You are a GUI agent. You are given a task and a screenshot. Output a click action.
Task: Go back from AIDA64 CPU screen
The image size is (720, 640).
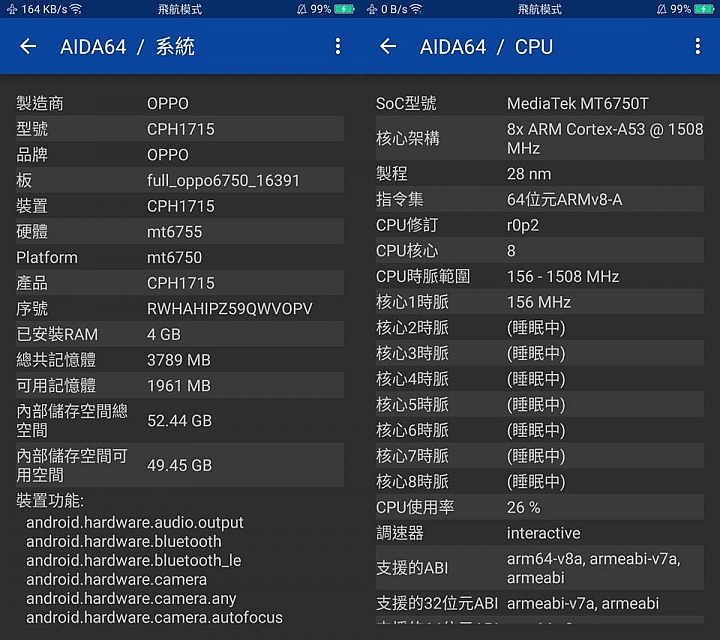coord(388,46)
